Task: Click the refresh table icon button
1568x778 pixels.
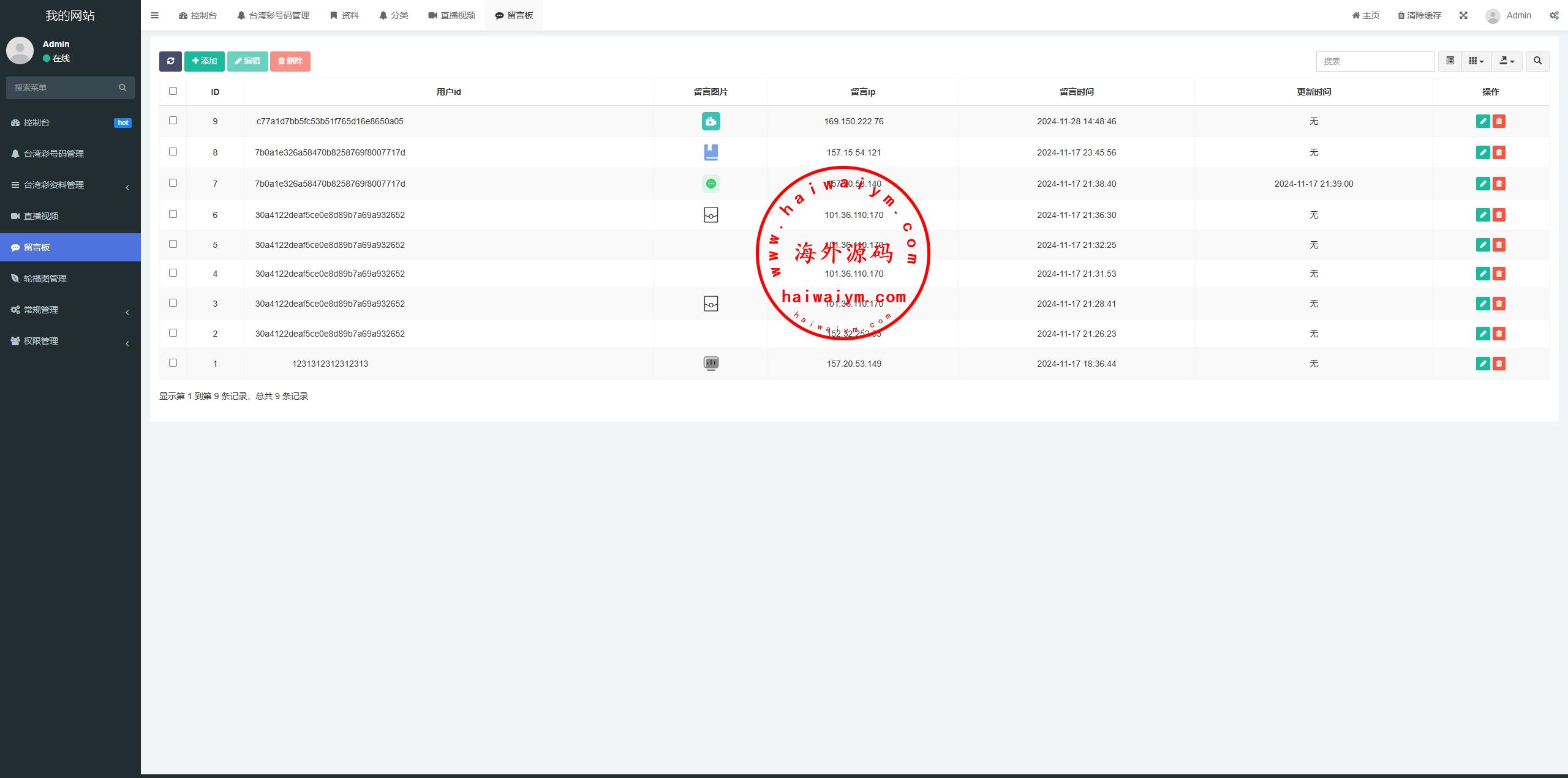Action: click(x=170, y=61)
